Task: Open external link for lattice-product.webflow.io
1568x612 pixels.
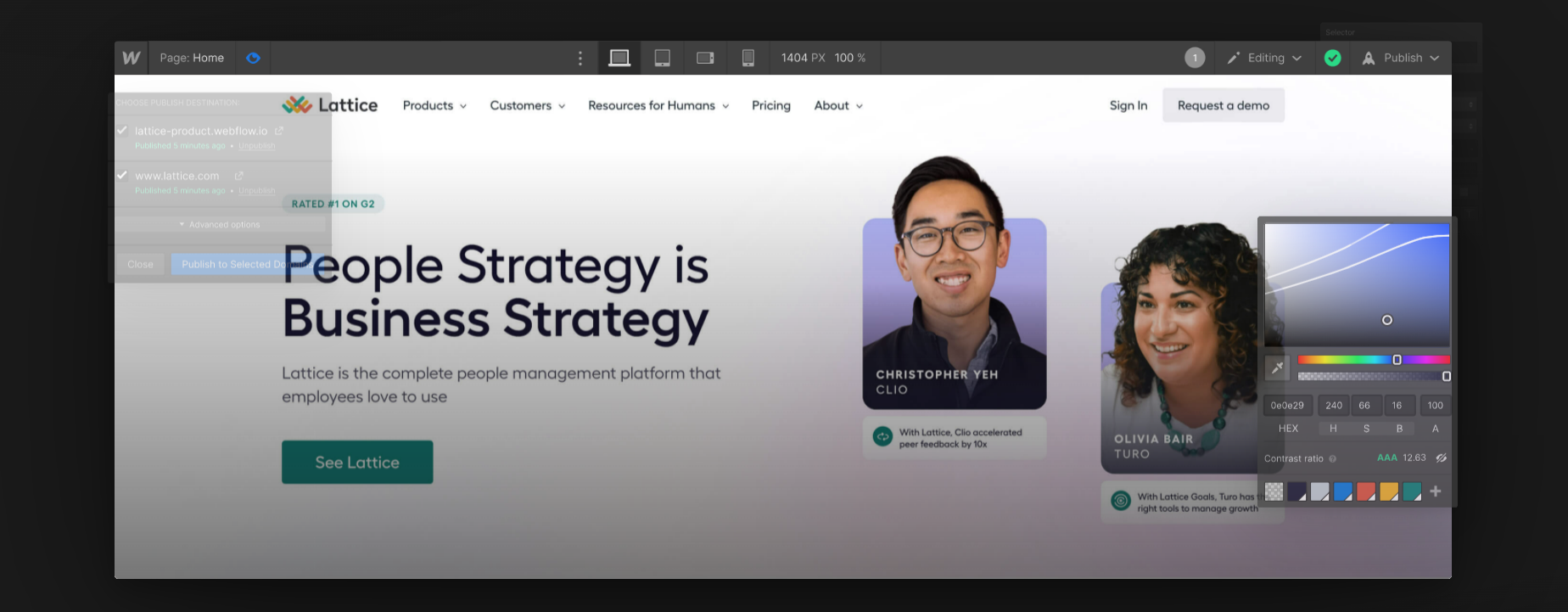Action: (x=279, y=131)
